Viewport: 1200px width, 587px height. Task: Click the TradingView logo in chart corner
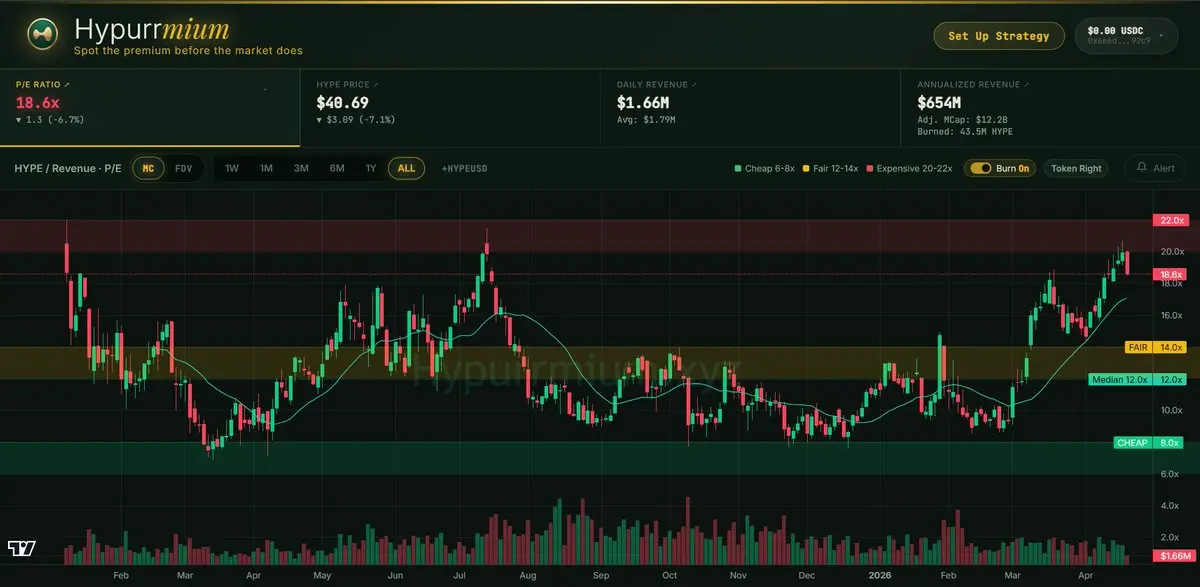21,549
